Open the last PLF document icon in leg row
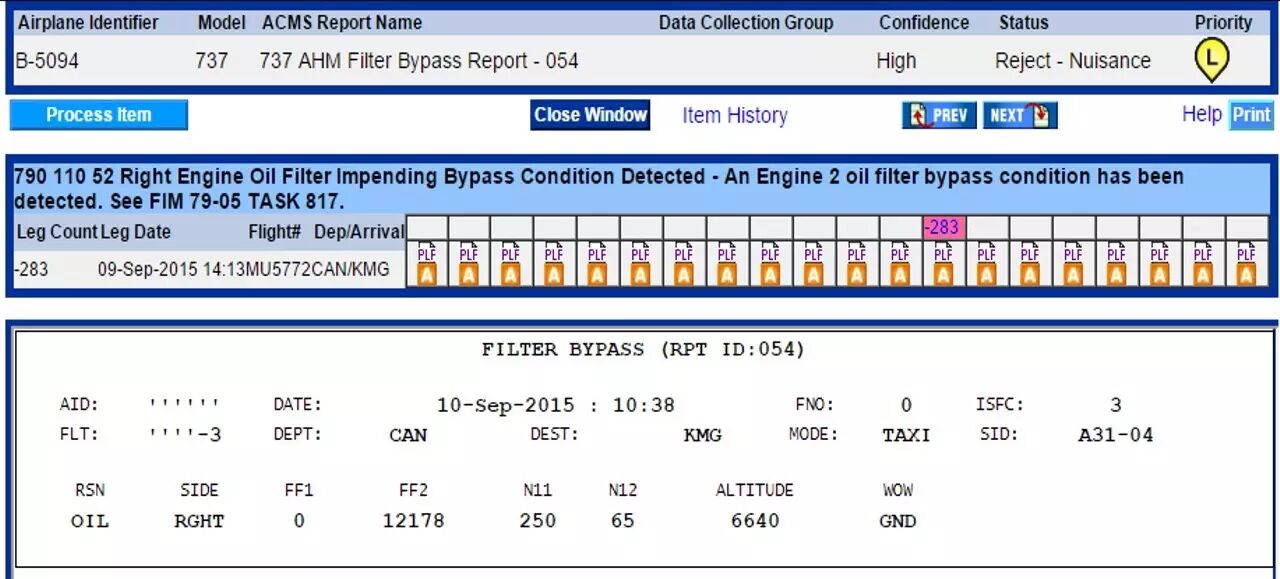The width and height of the screenshot is (1280, 579). point(1246,254)
